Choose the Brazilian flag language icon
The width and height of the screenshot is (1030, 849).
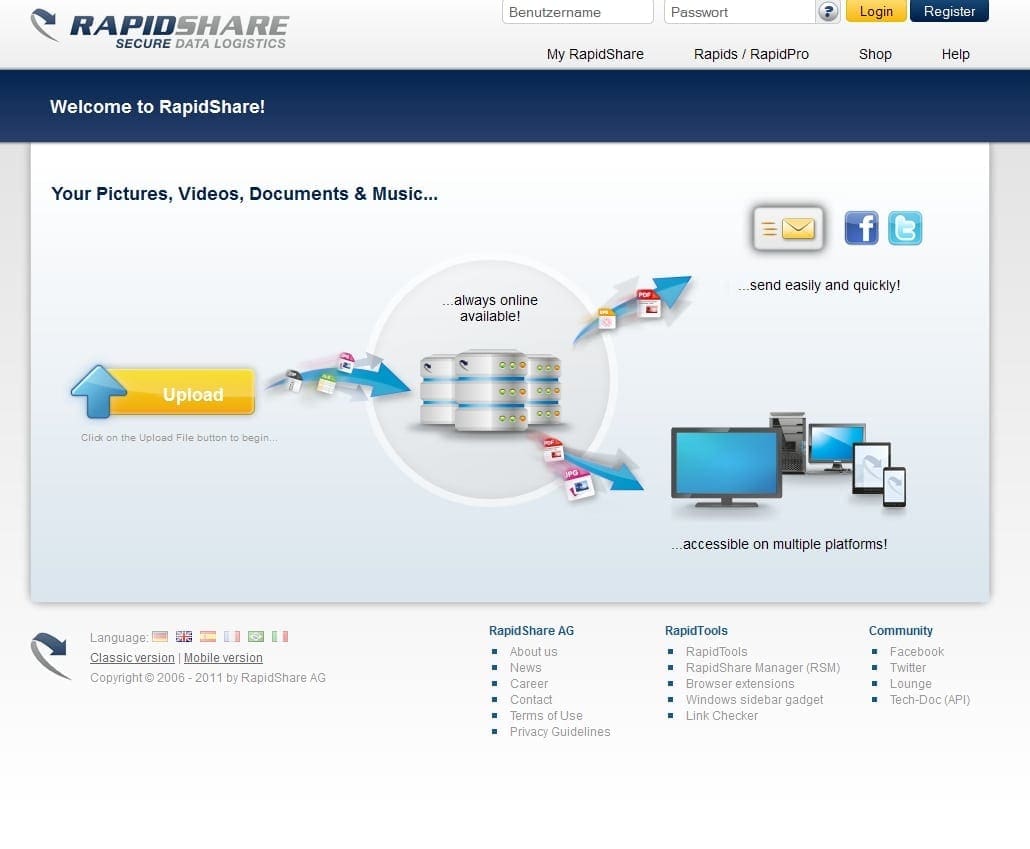click(256, 636)
